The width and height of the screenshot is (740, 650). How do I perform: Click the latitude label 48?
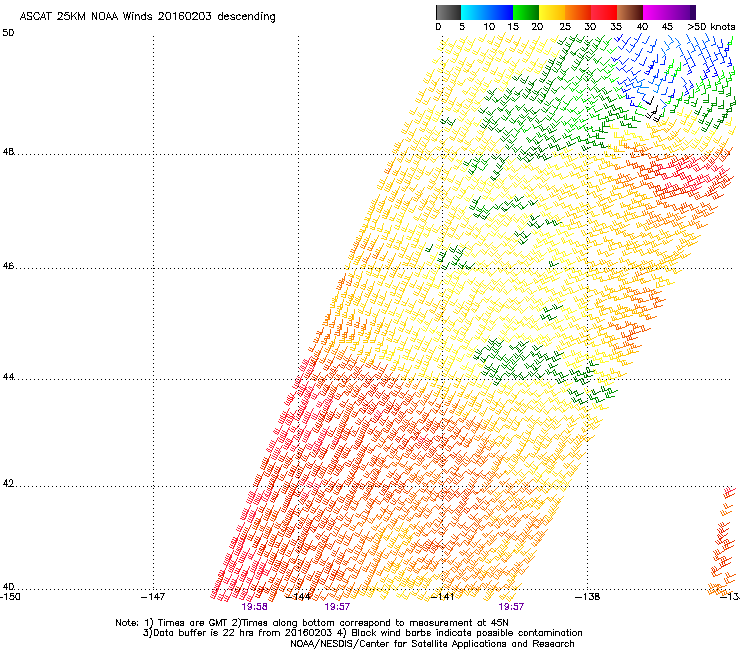[8, 152]
